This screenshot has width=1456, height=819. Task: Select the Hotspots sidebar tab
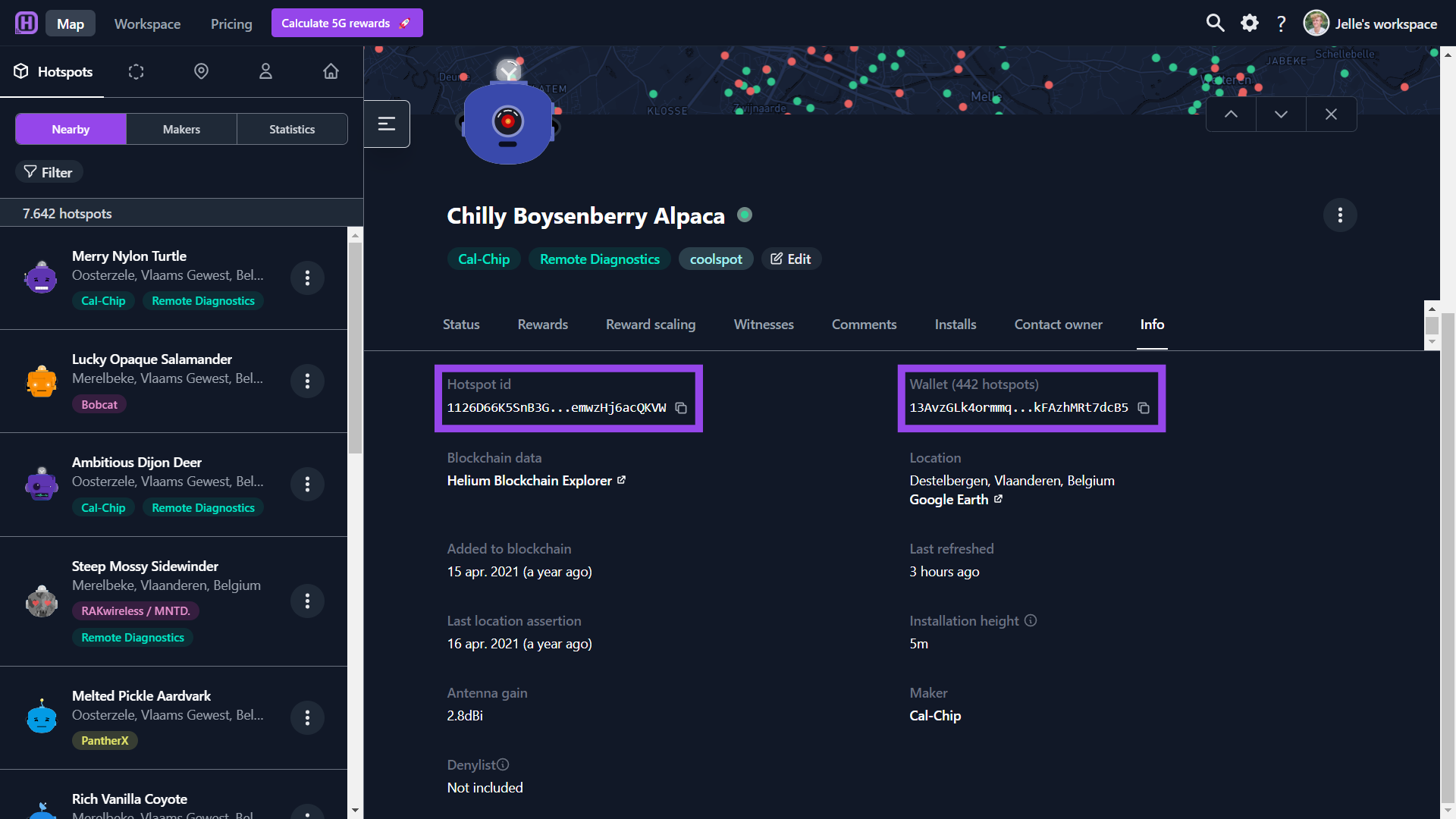[52, 71]
